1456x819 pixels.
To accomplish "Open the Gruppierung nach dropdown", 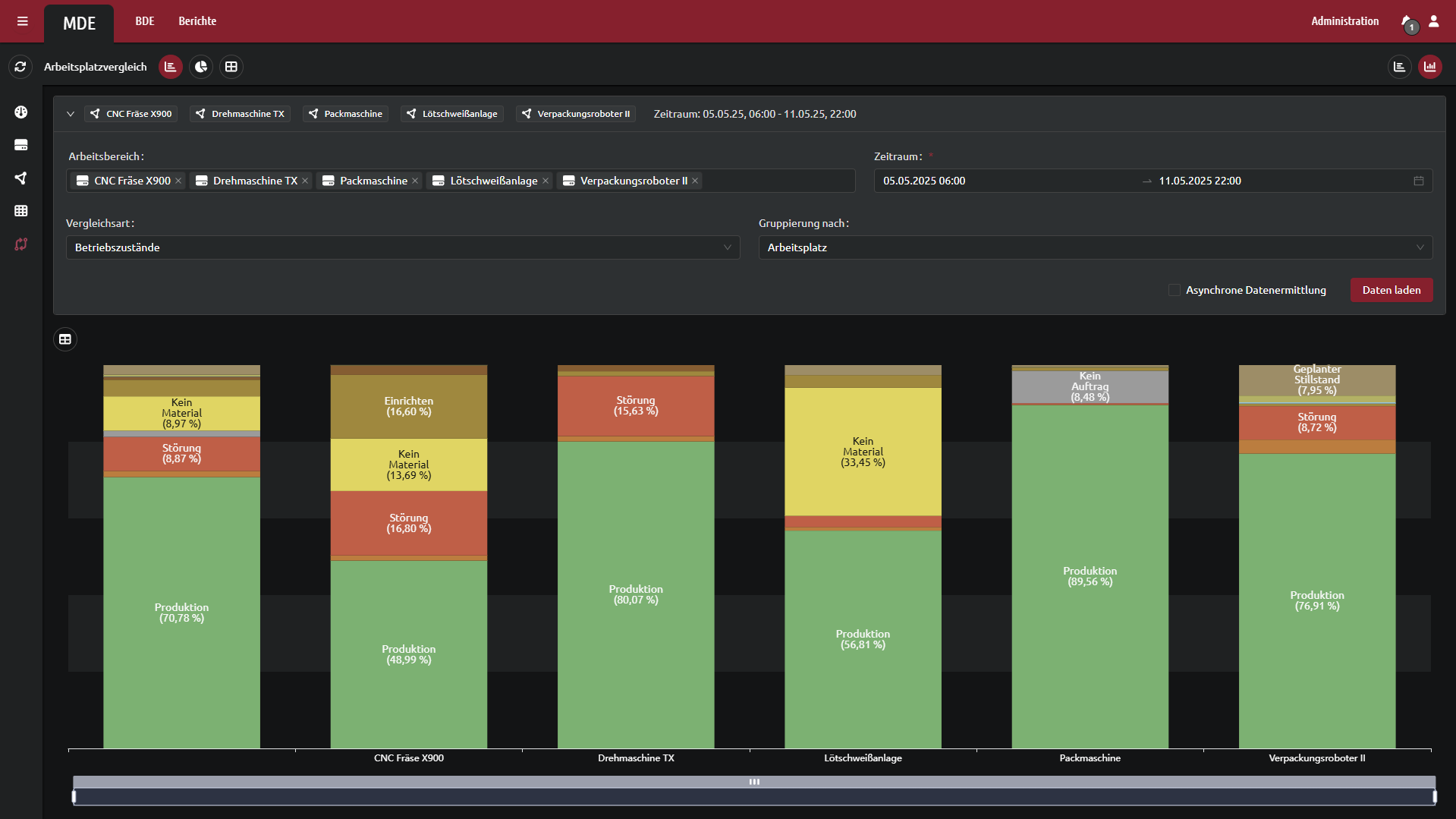I will click(1096, 247).
